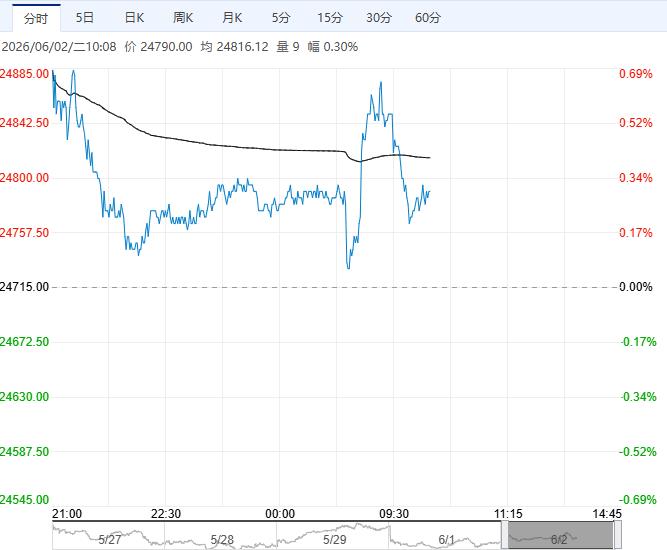Switch to the 5分 interval tab
This screenshot has height=550, width=667.
[x=281, y=18]
